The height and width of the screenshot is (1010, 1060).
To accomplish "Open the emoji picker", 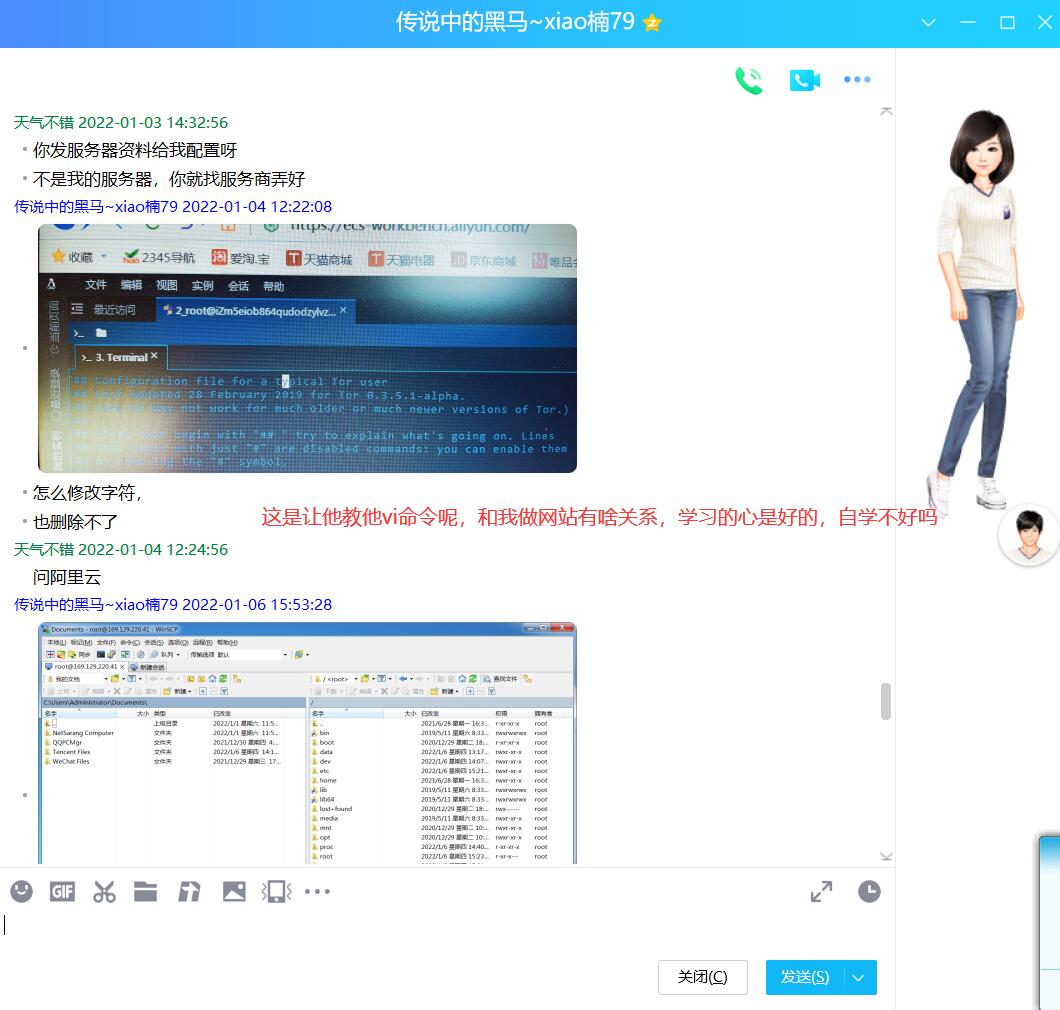I will (22, 892).
